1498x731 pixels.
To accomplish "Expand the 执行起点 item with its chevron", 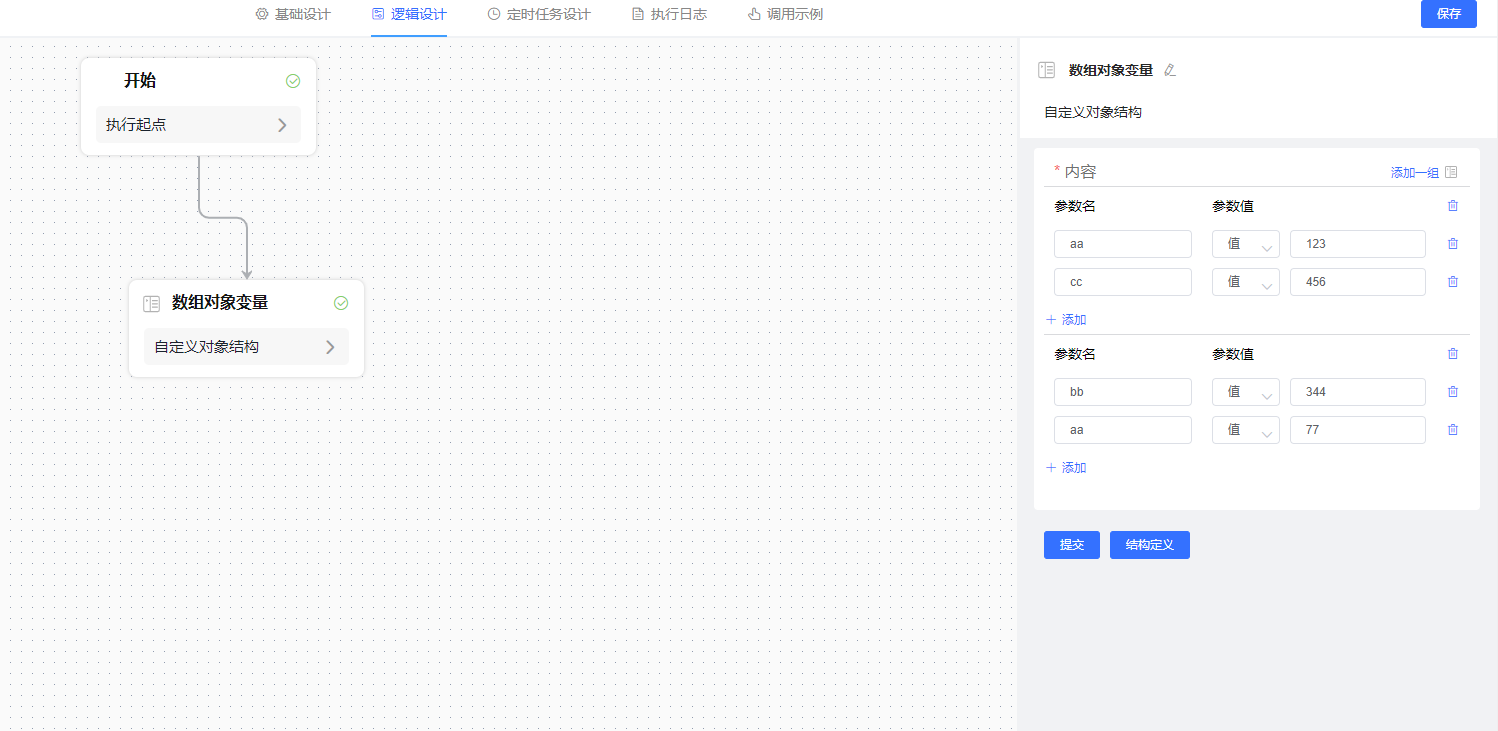I will click(283, 124).
